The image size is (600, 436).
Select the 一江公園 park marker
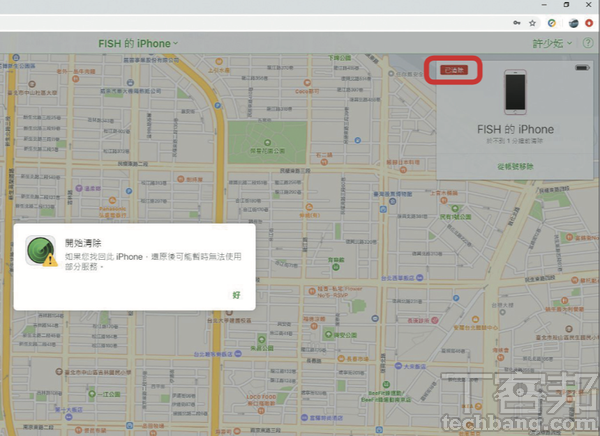92,394
